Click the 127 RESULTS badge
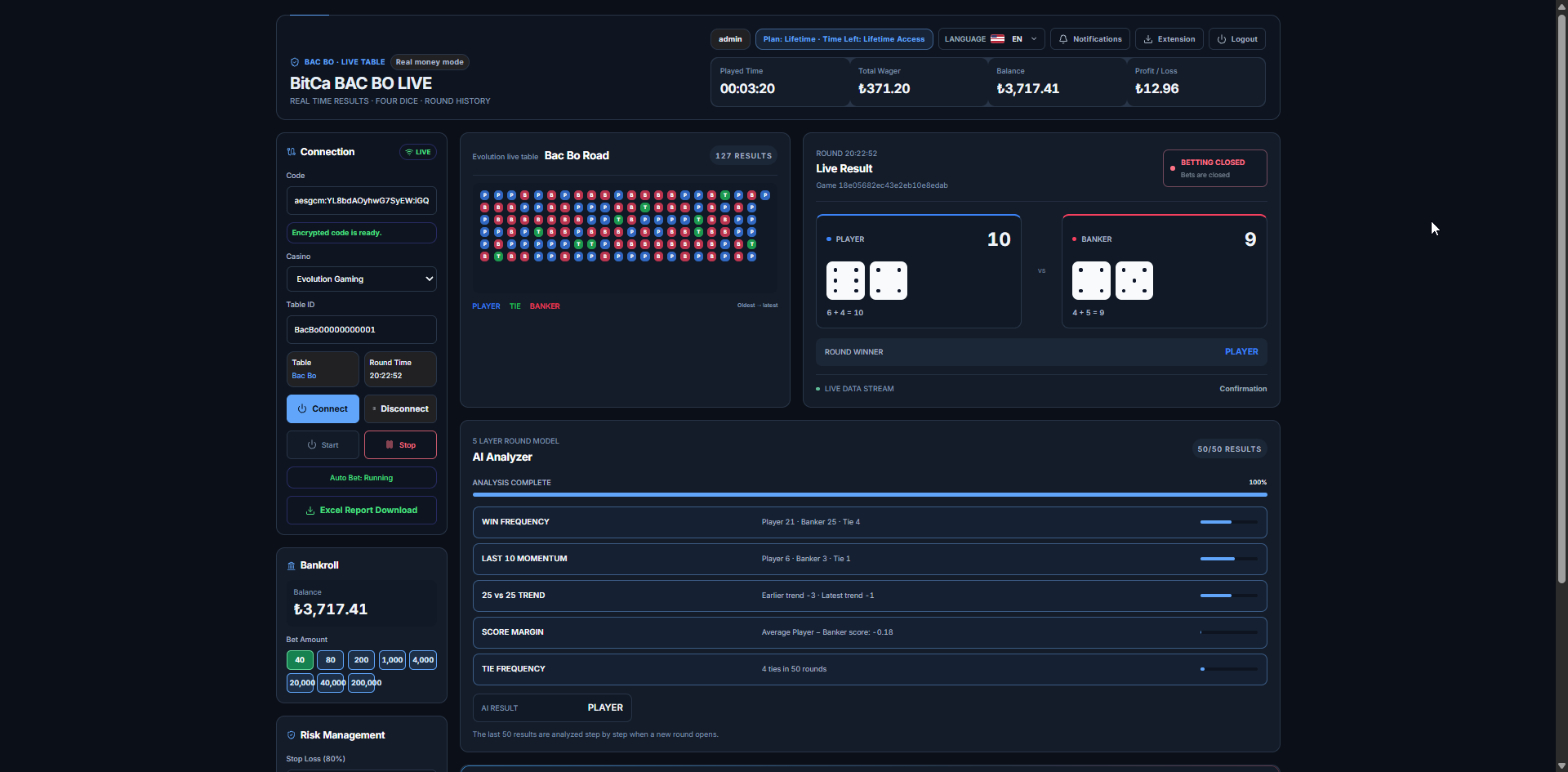The width and height of the screenshot is (1568, 772). point(743,156)
